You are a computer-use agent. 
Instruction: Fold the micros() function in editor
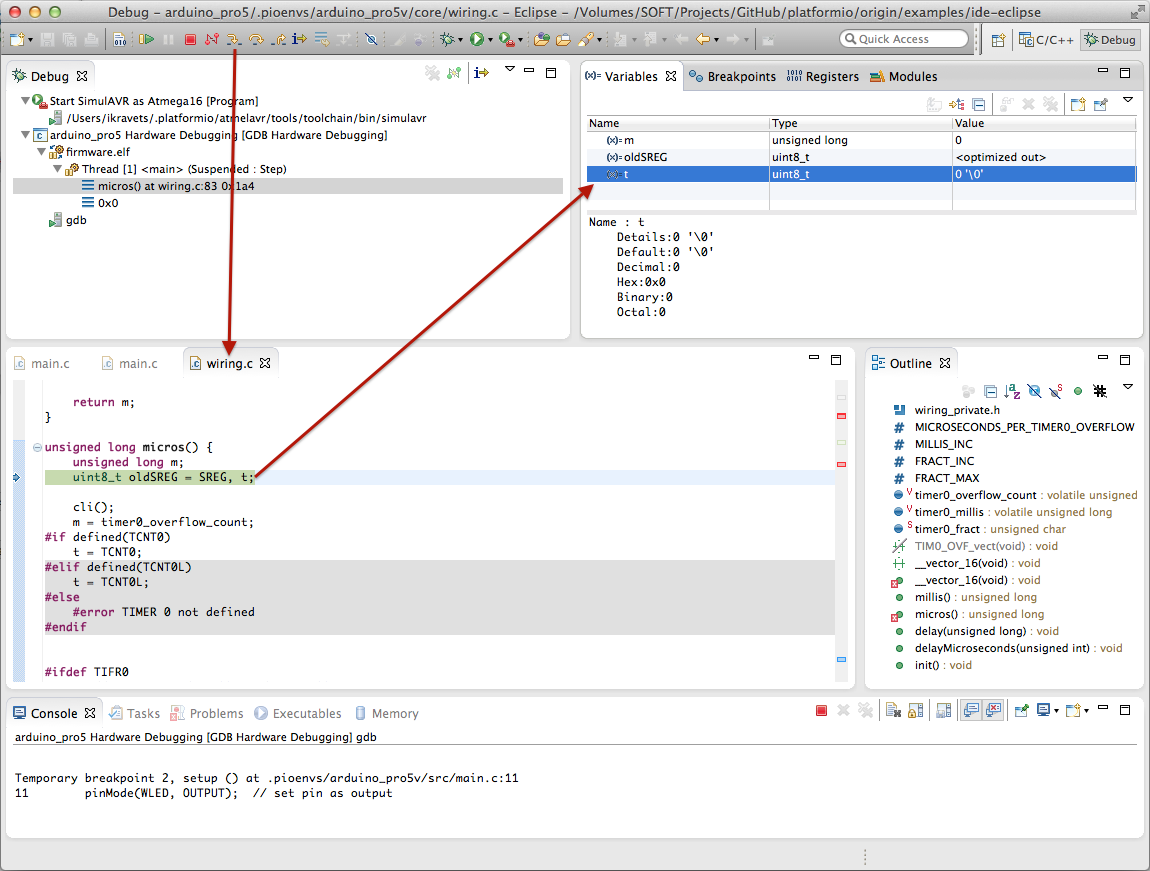pyautogui.click(x=37, y=447)
